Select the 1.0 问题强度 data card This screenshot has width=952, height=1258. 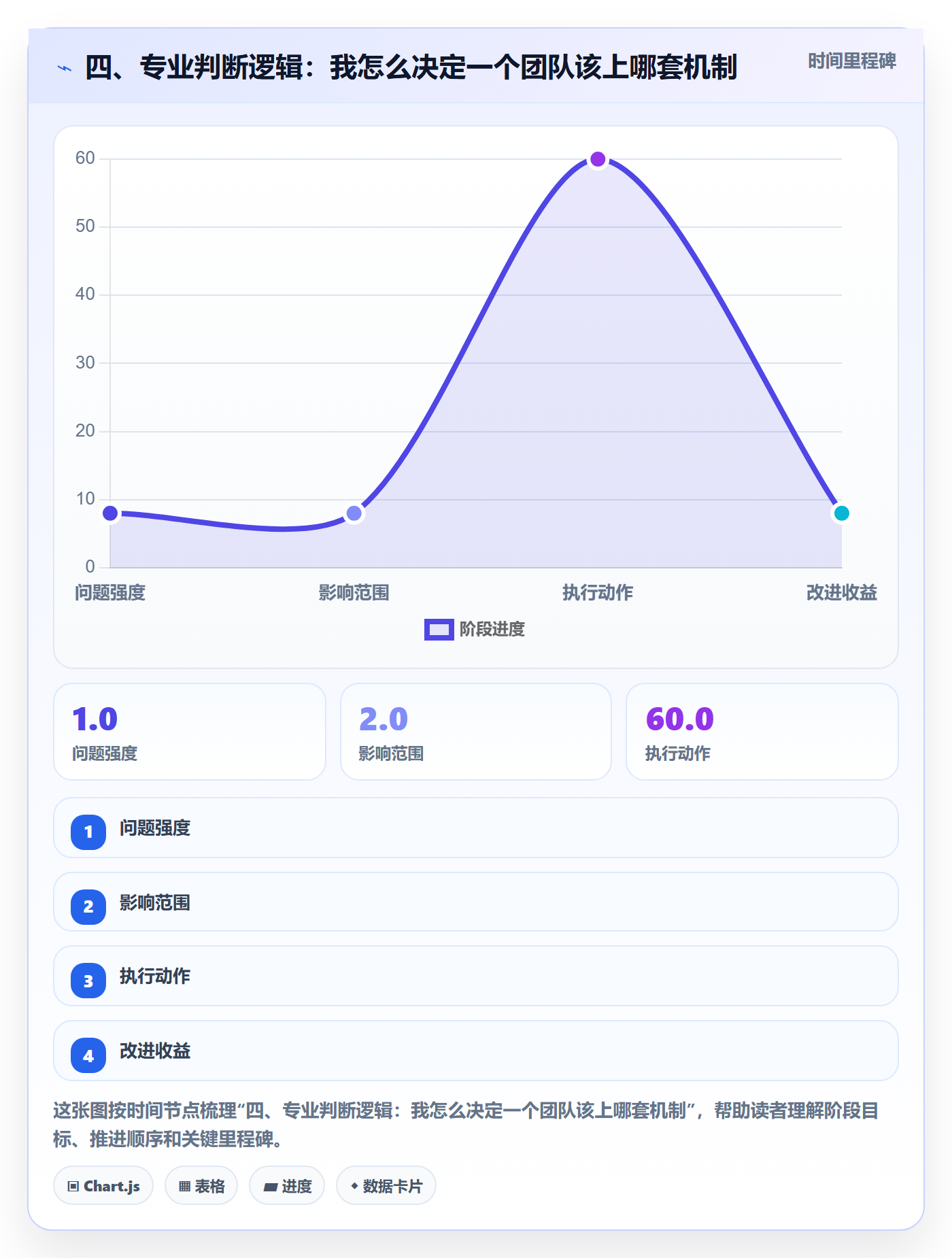pos(190,732)
